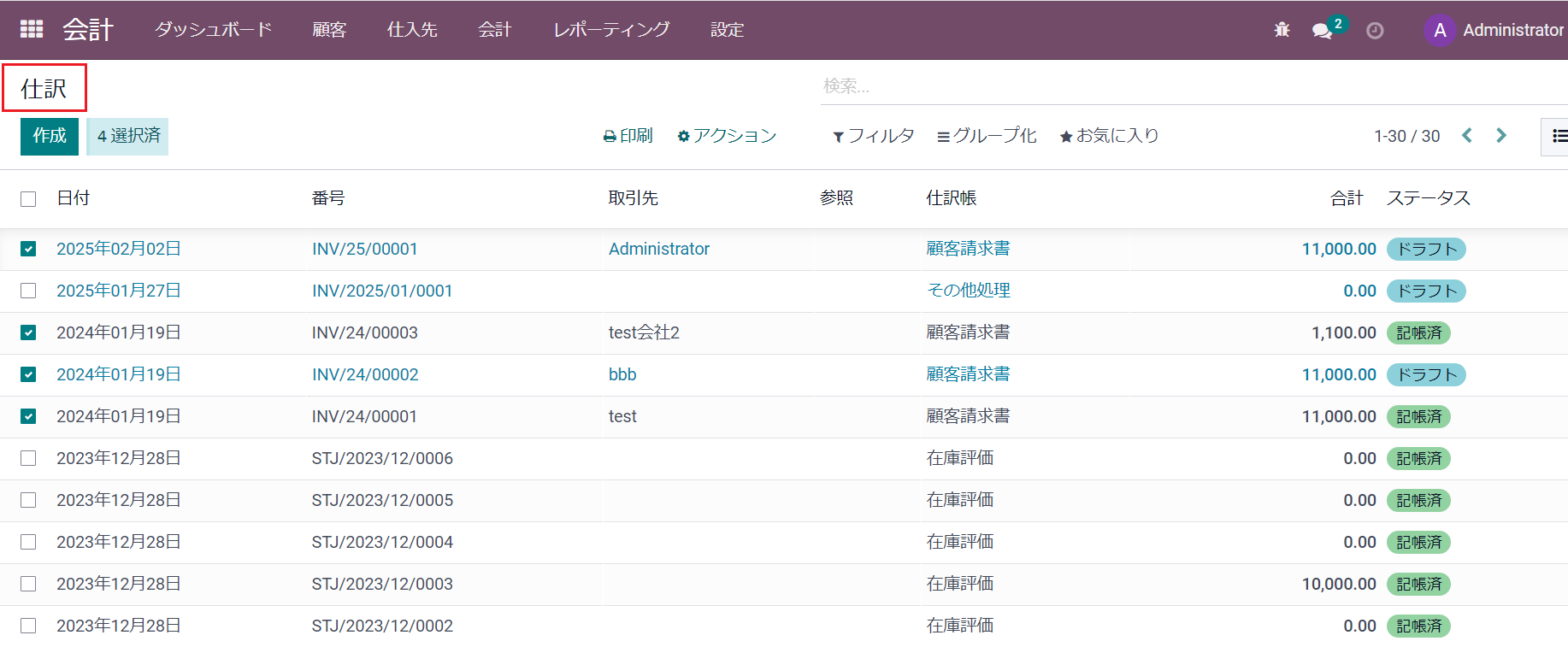1568x647 pixels.
Task: Go to next page arrow
Action: [x=1501, y=136]
